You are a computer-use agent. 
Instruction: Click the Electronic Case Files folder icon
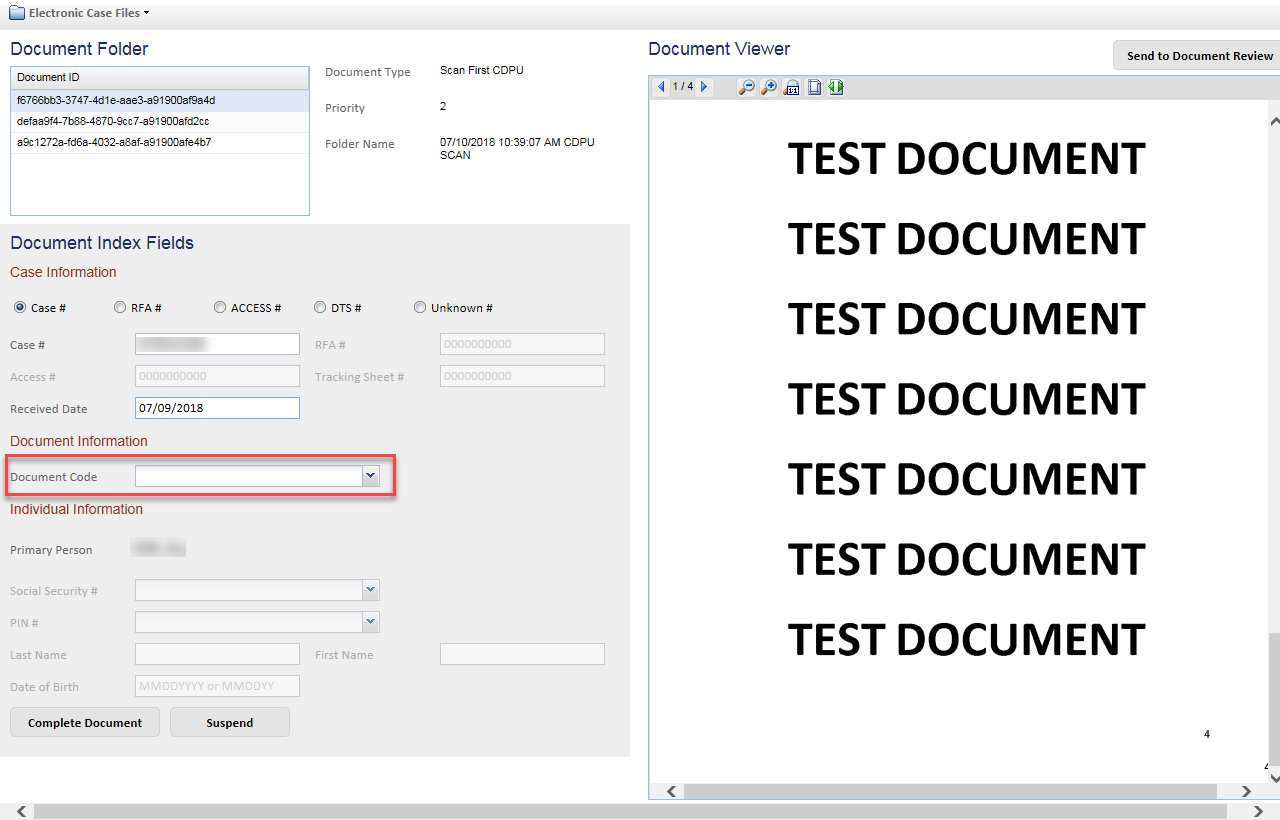coord(17,13)
